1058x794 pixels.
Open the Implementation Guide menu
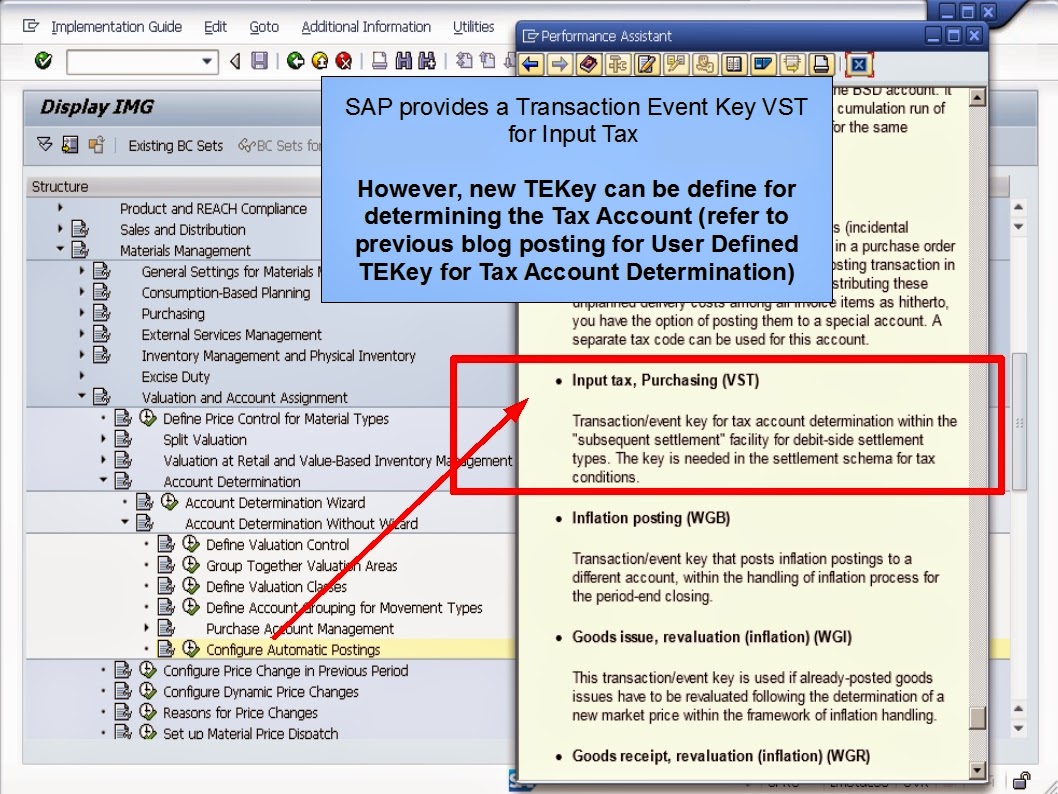coord(116,27)
